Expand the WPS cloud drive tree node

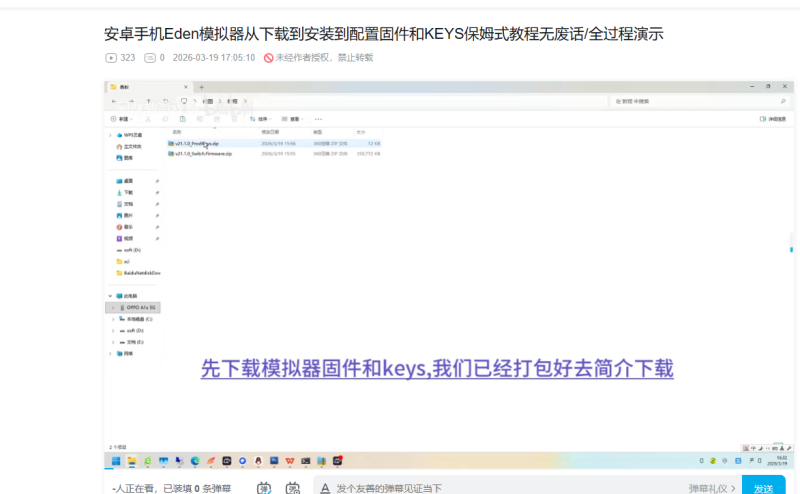111,135
